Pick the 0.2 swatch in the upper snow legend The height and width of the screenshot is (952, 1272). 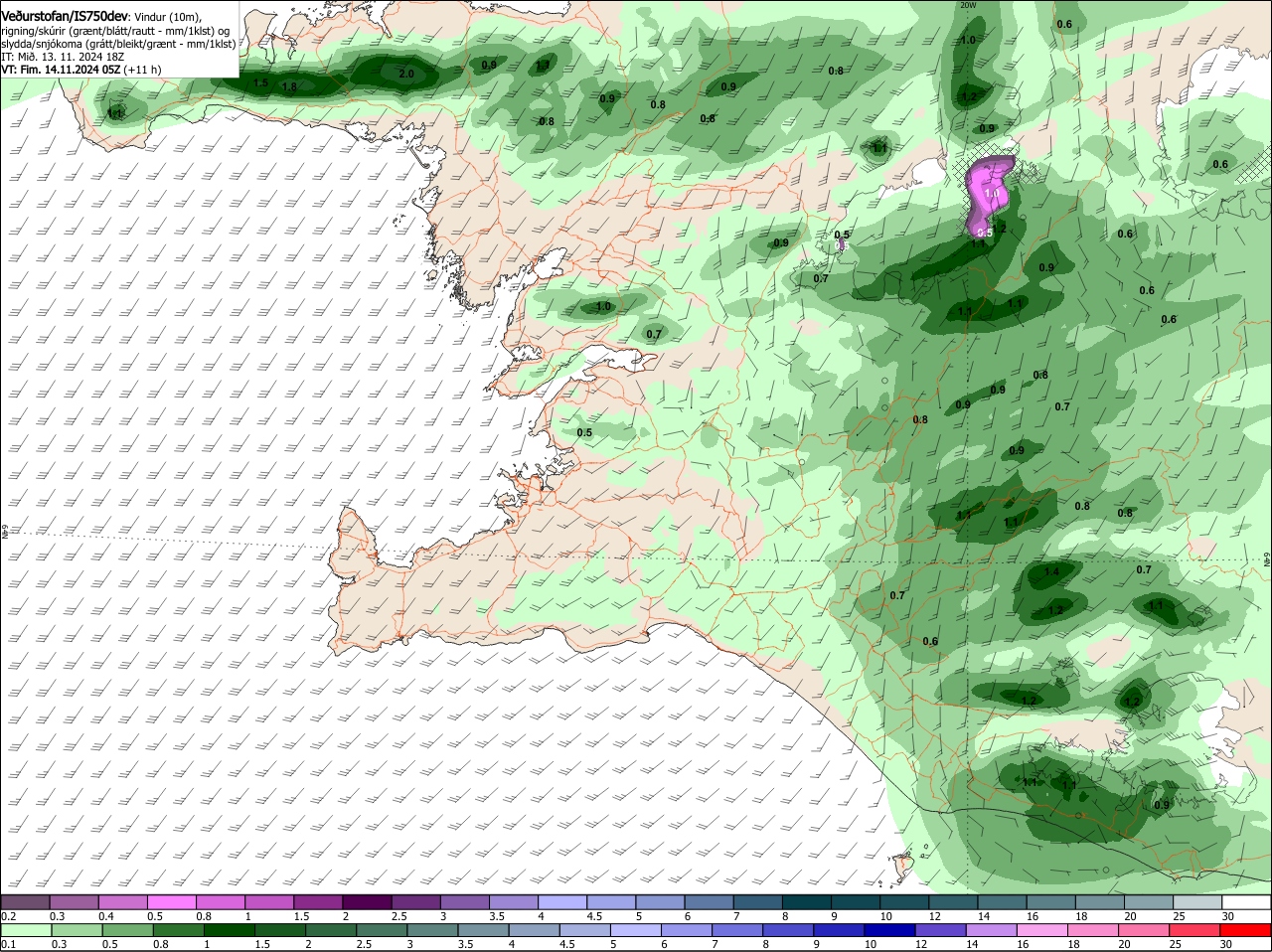point(25,901)
